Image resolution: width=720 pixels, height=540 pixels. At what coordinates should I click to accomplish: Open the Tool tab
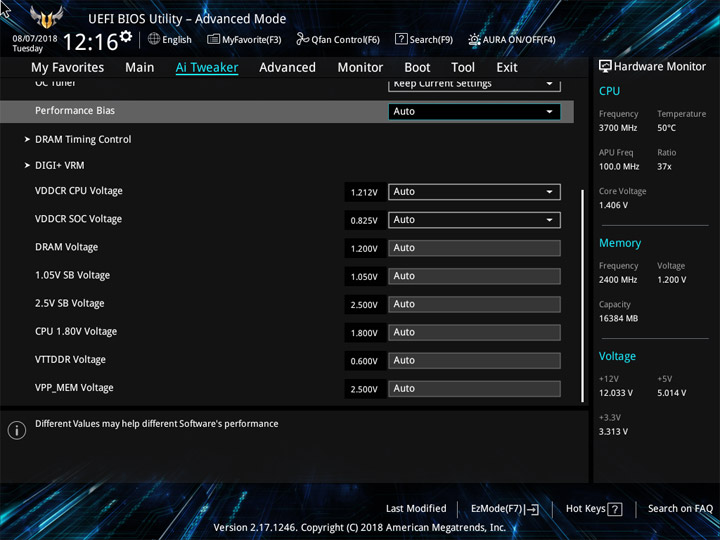[x=463, y=68]
